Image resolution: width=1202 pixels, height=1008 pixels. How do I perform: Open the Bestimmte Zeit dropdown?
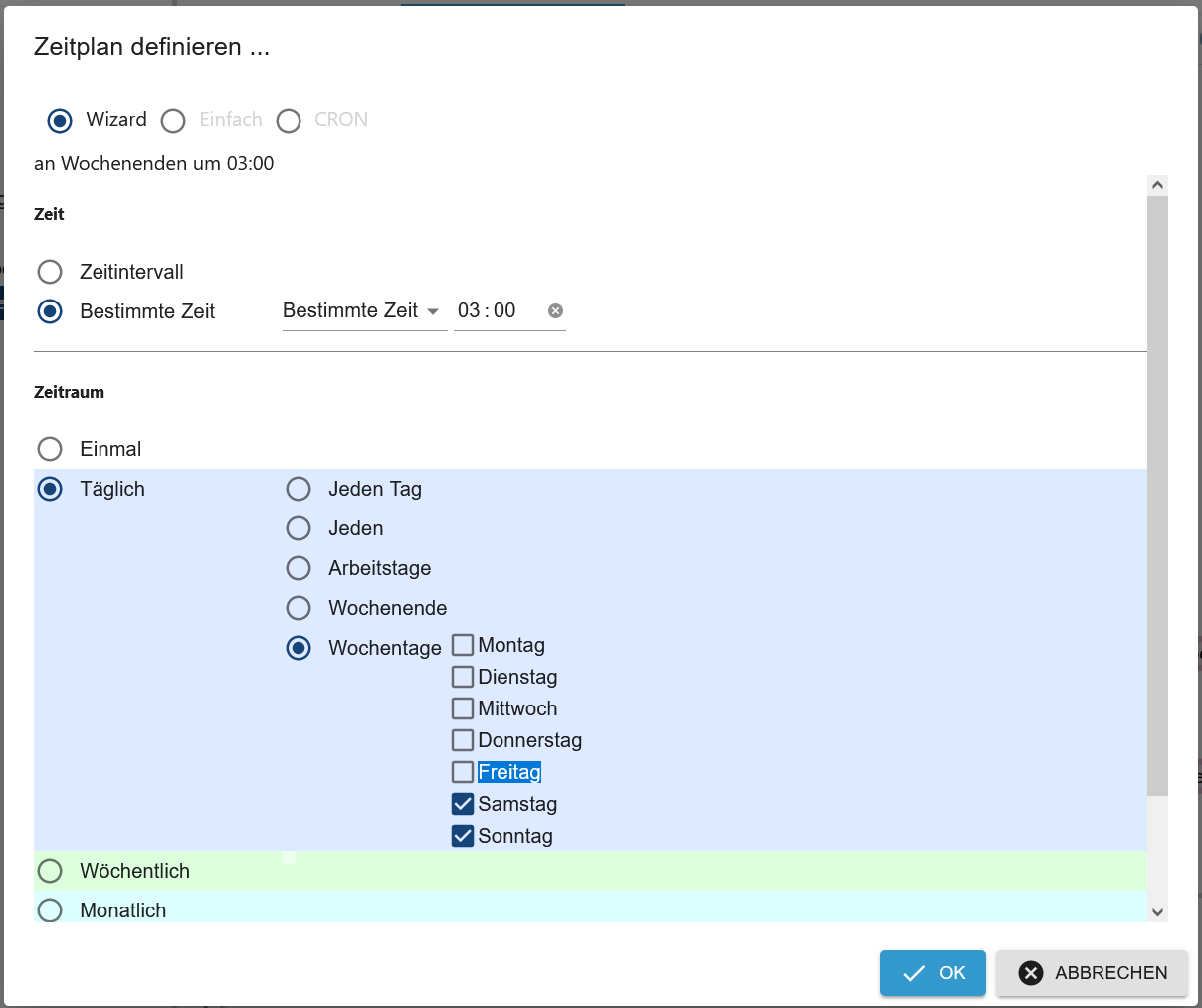pyautogui.click(x=364, y=311)
